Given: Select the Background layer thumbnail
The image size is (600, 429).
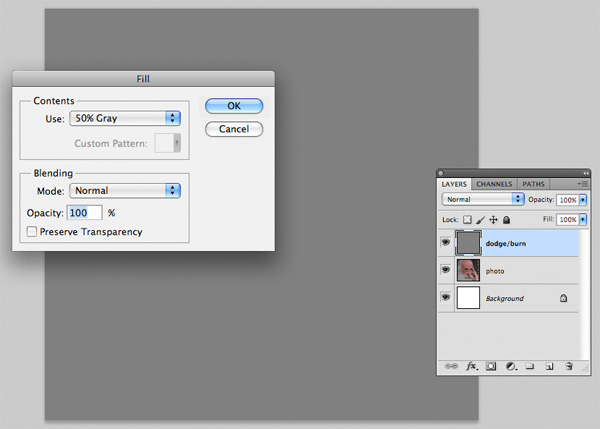Looking at the screenshot, I should pyautogui.click(x=468, y=298).
